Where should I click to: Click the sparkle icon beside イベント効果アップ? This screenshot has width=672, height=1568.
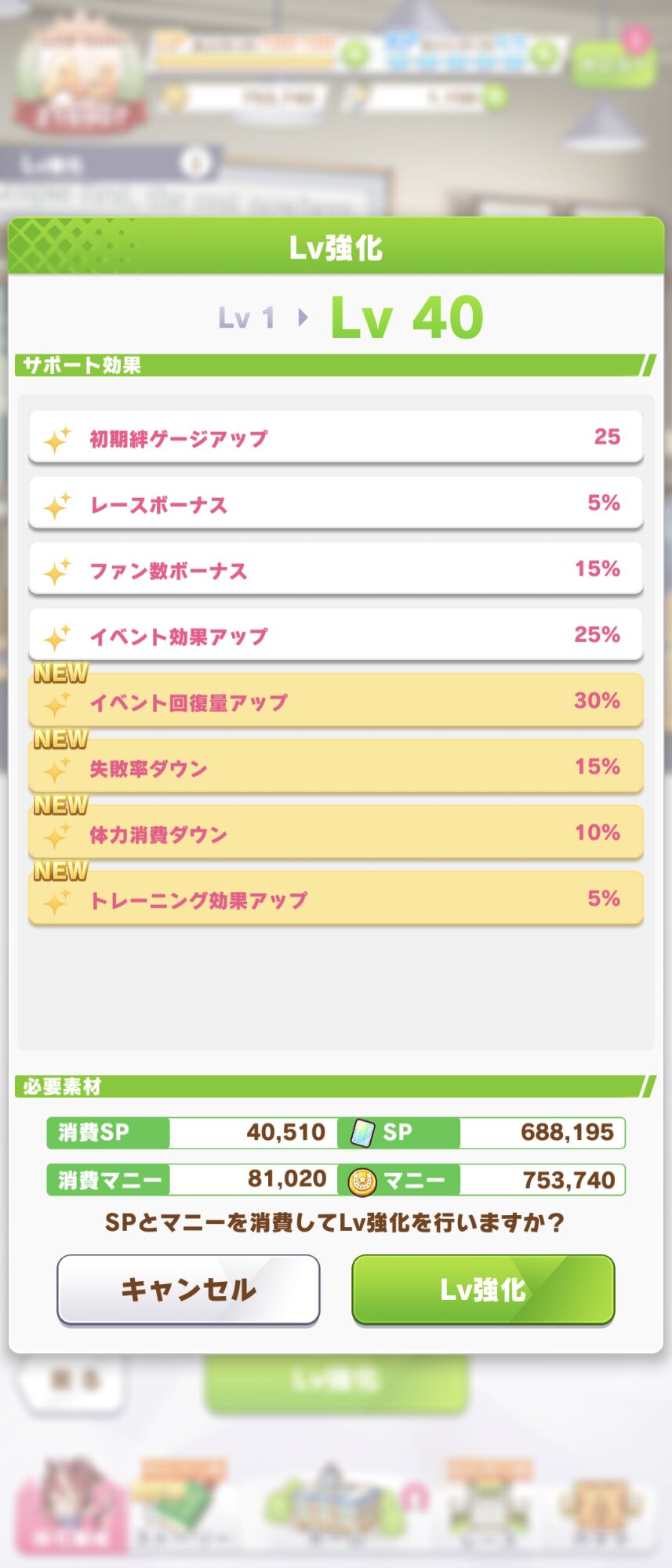point(56,637)
